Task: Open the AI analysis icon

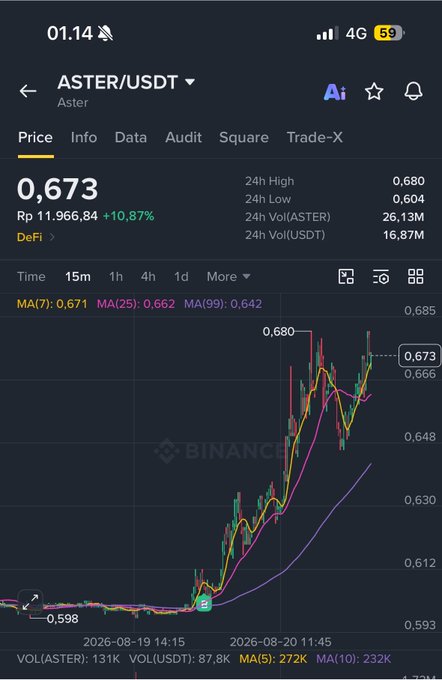Action: (x=334, y=92)
